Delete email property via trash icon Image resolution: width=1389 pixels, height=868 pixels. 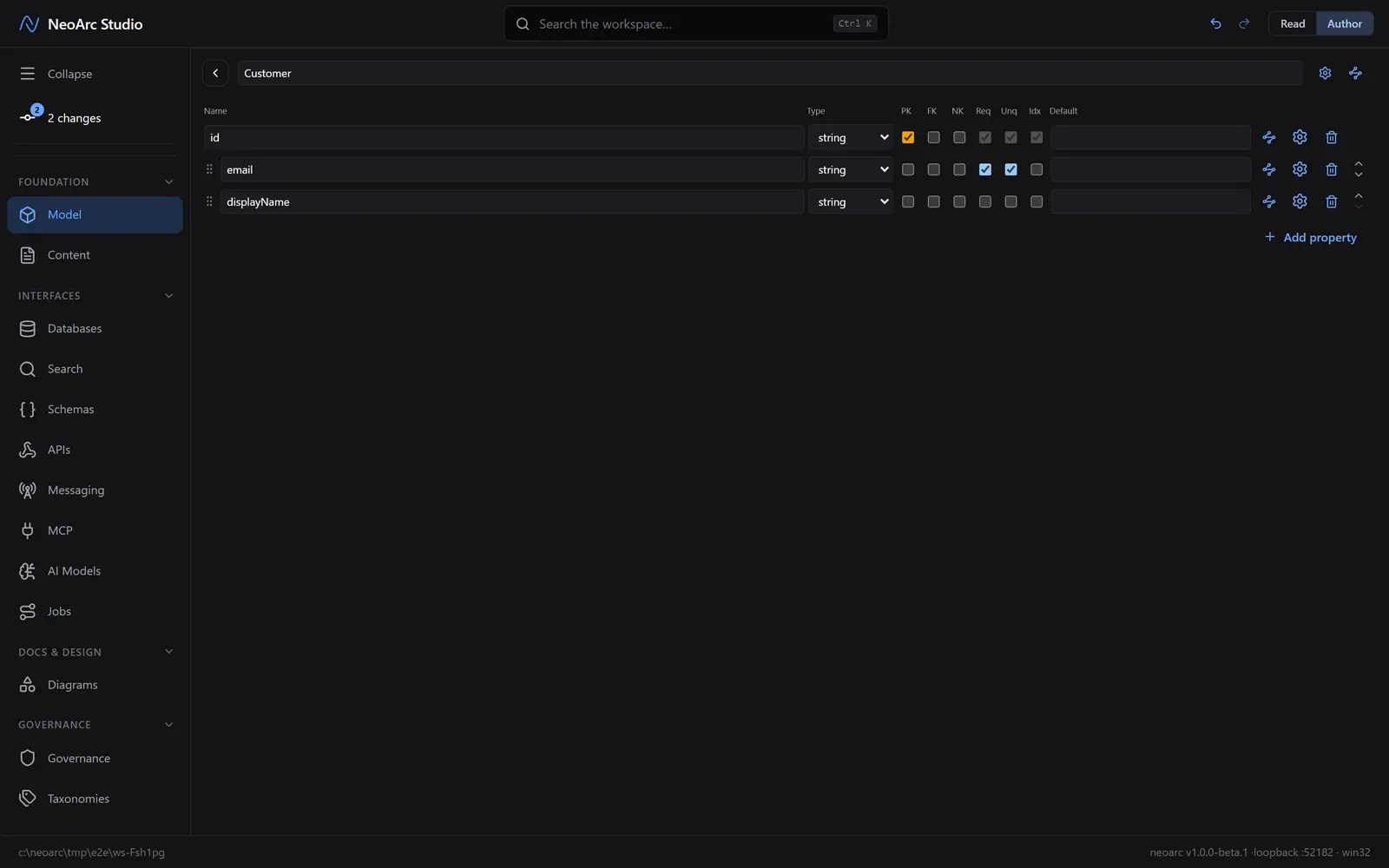[1332, 169]
